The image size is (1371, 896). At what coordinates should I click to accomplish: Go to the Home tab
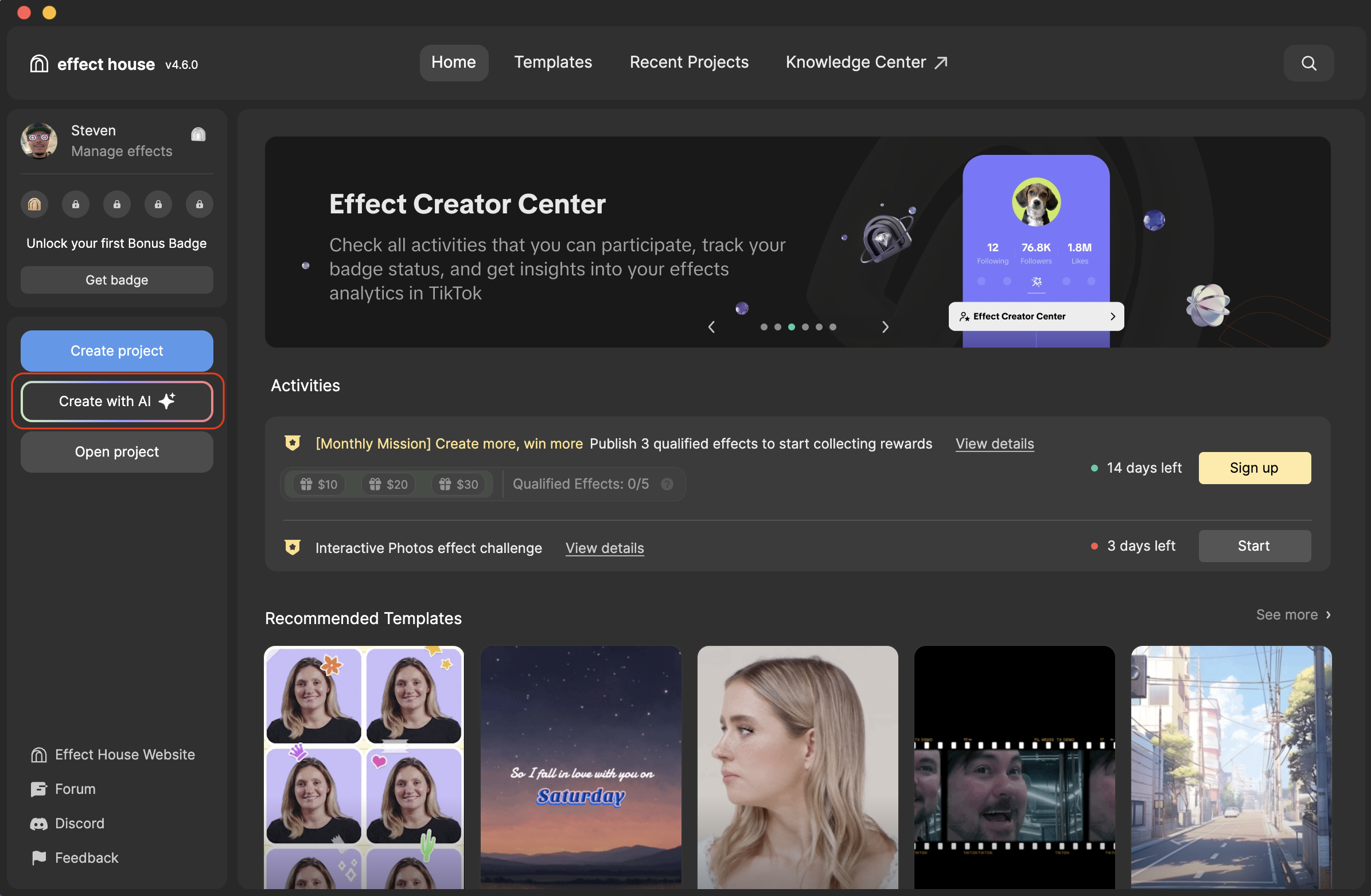pyautogui.click(x=454, y=62)
